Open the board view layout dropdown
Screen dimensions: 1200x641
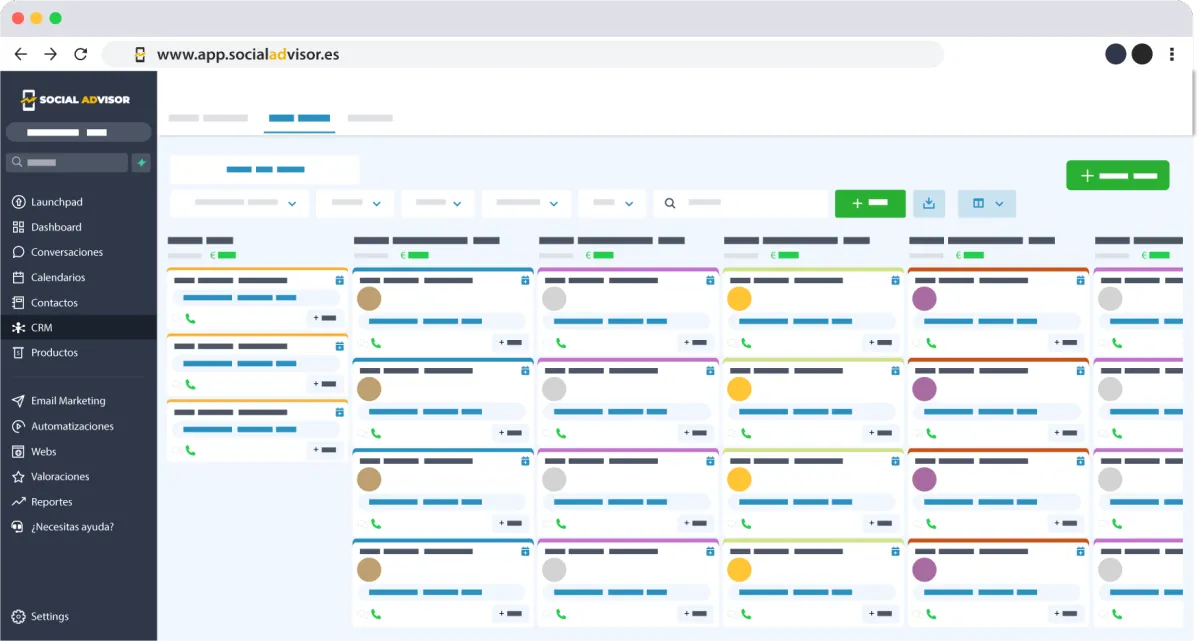pos(987,204)
